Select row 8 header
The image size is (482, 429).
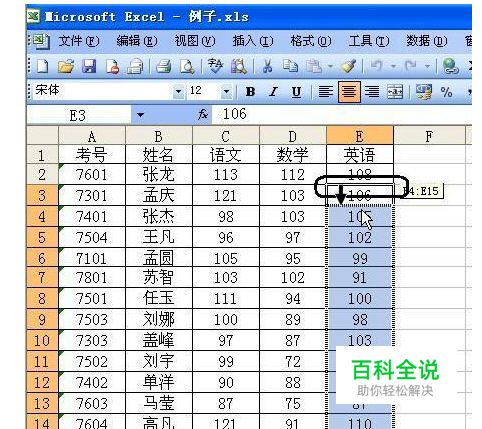[x=42, y=298]
